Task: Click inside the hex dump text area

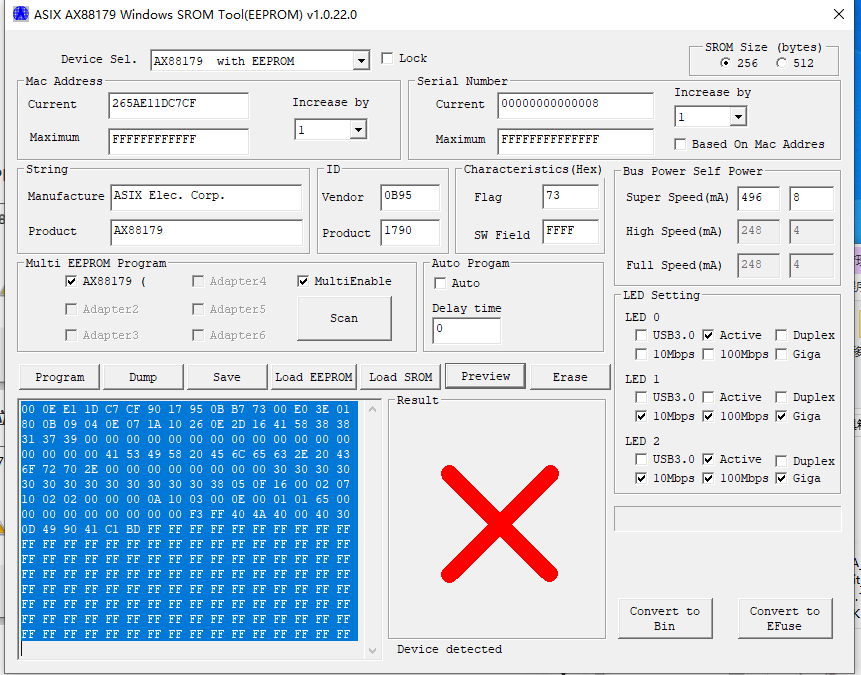Action: pyautogui.click(x=191, y=529)
